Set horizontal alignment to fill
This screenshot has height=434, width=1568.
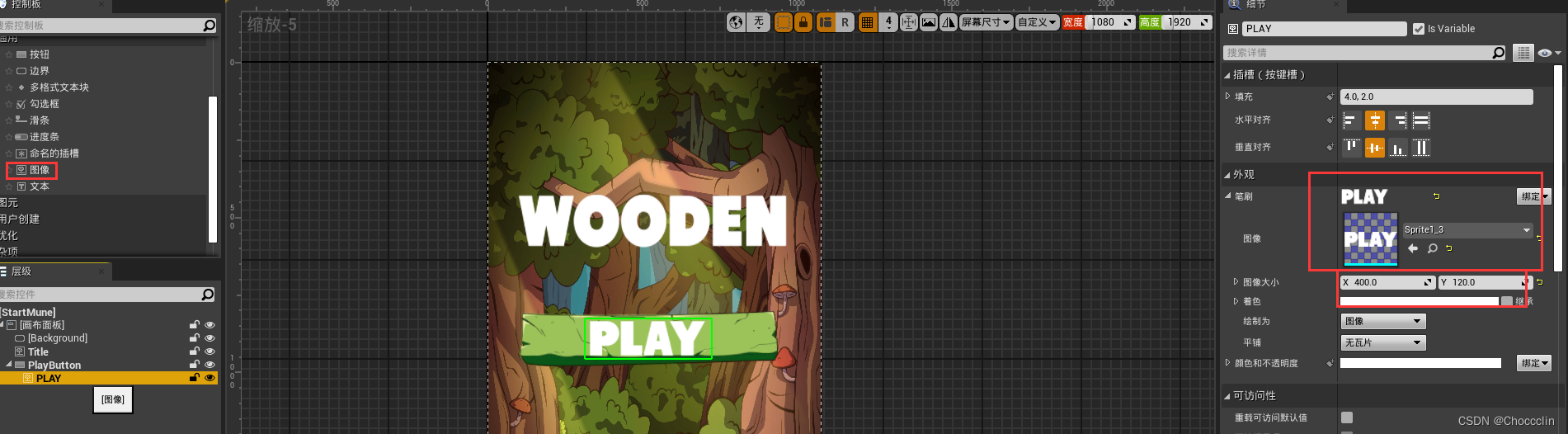1421,121
